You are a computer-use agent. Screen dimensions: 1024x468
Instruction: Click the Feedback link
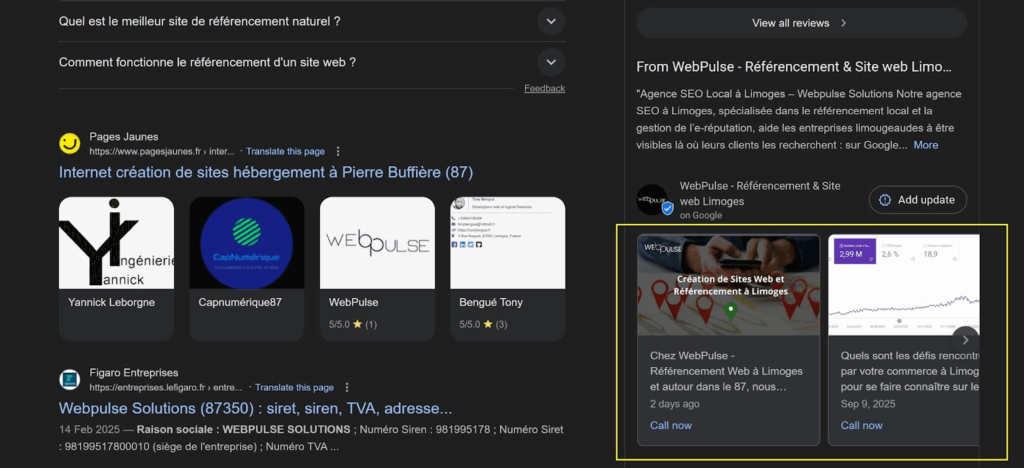(544, 88)
